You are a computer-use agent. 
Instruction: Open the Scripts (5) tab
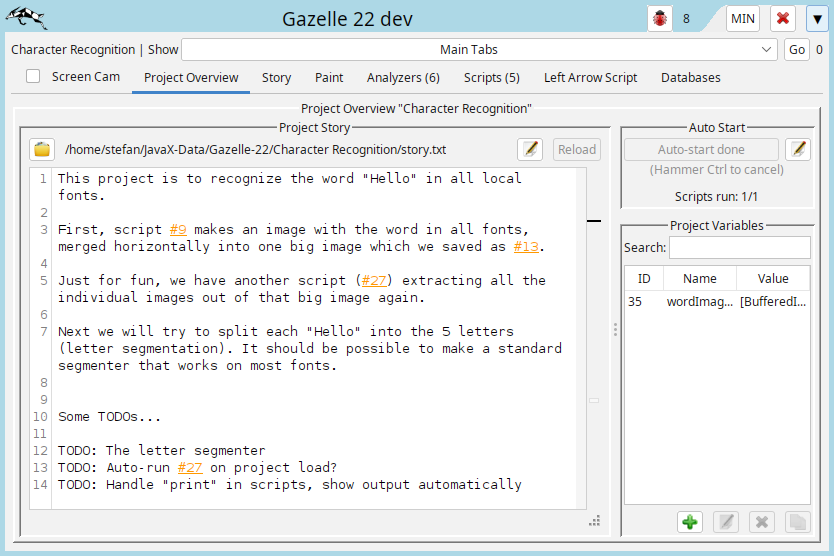[491, 78]
